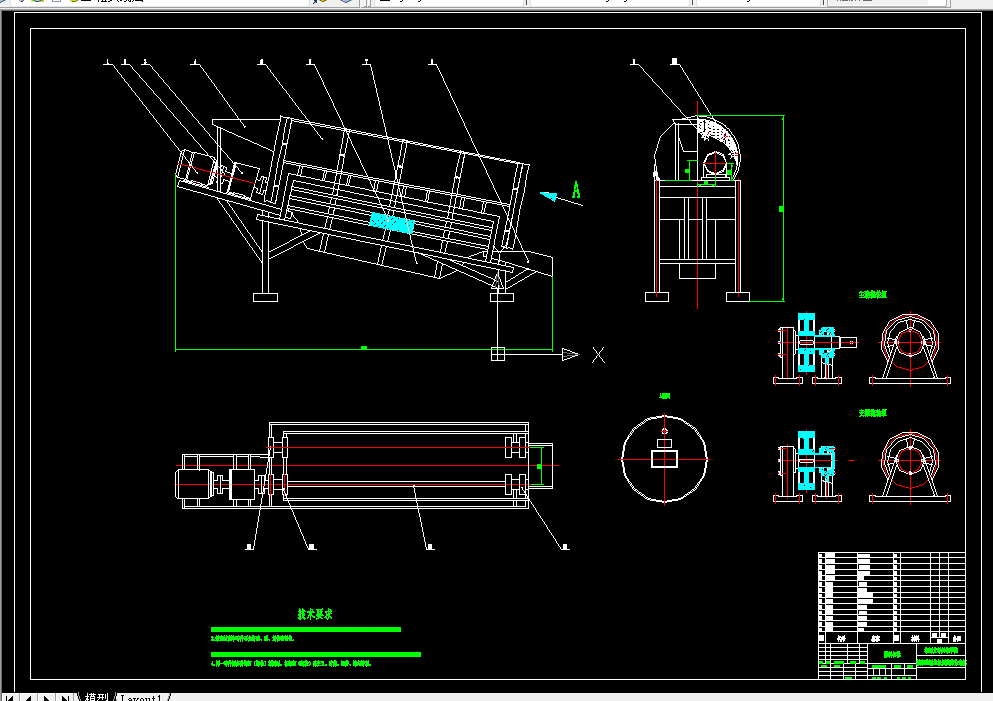Open the Layout1 tab
This screenshot has height=701, width=993.
pyautogui.click(x=141, y=697)
